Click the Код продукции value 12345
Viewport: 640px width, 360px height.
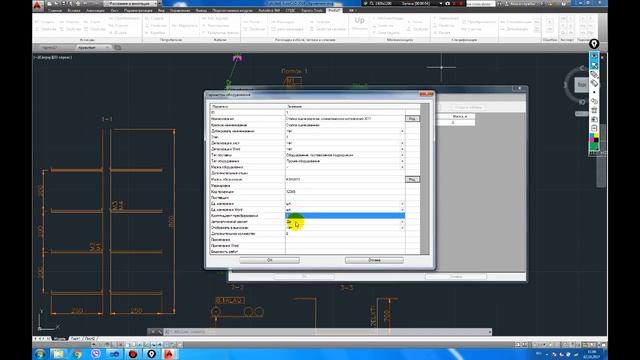(291, 191)
